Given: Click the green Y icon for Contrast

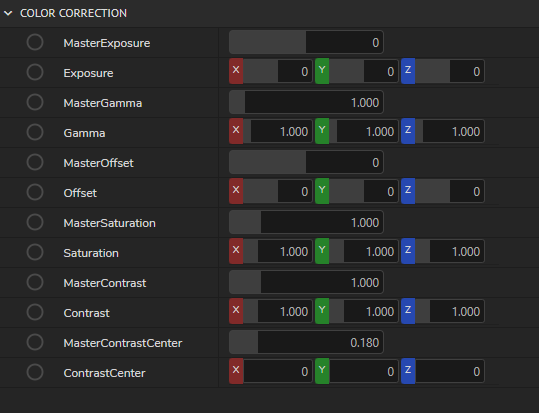Looking at the screenshot, I should (x=322, y=311).
